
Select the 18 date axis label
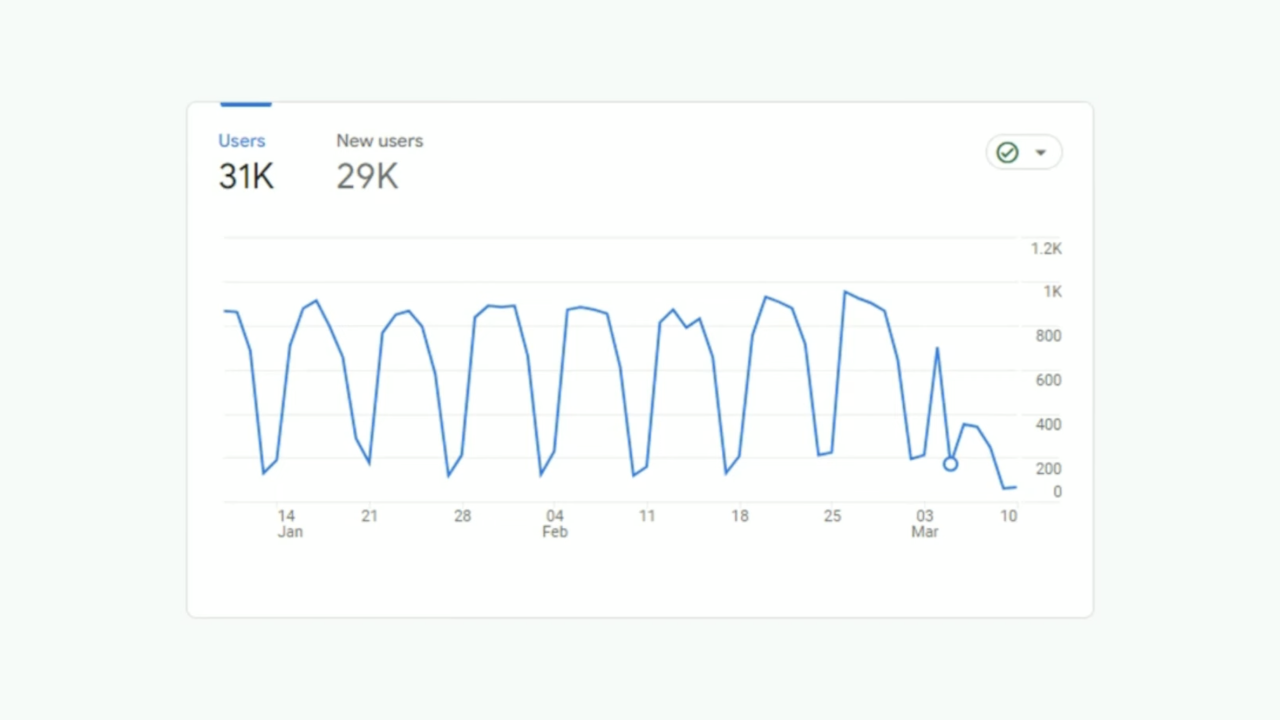pos(740,516)
